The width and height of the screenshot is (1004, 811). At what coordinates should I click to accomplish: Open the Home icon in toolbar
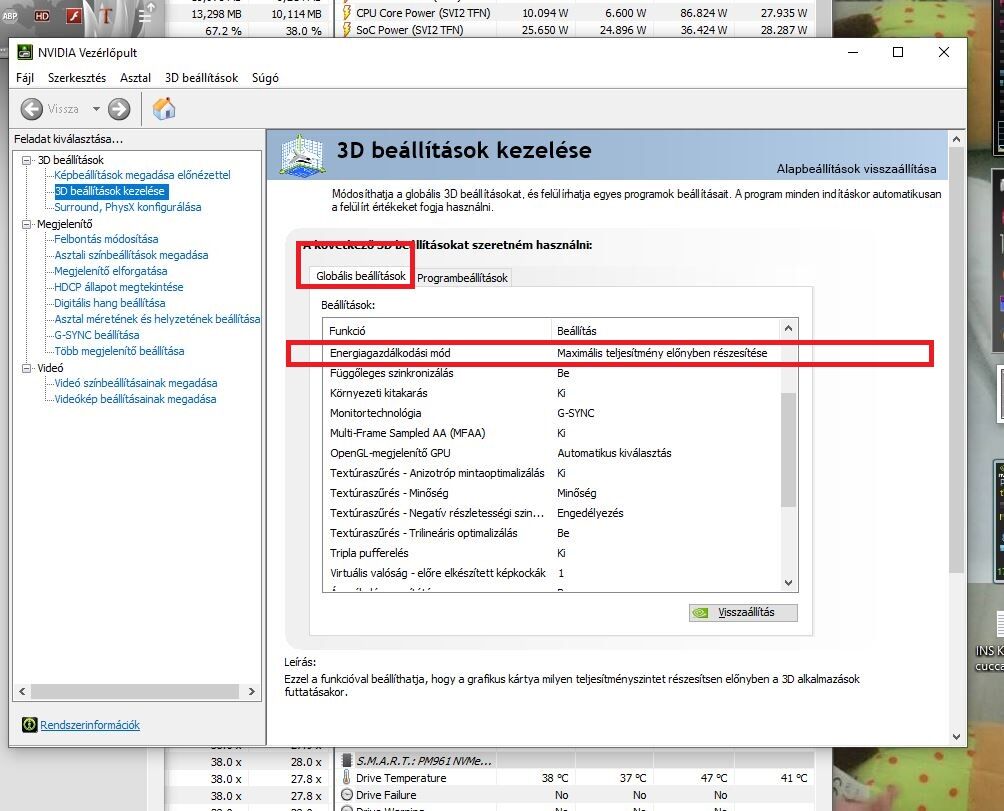coord(164,108)
